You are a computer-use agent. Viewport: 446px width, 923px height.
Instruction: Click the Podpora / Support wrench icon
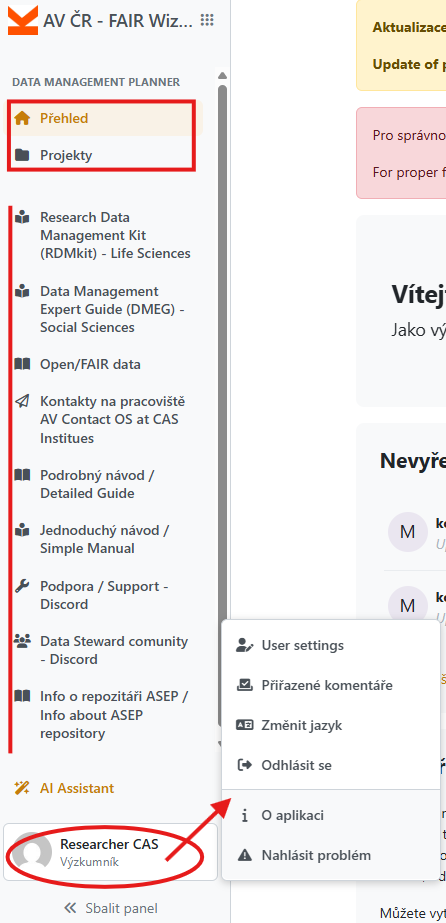[x=22, y=586]
